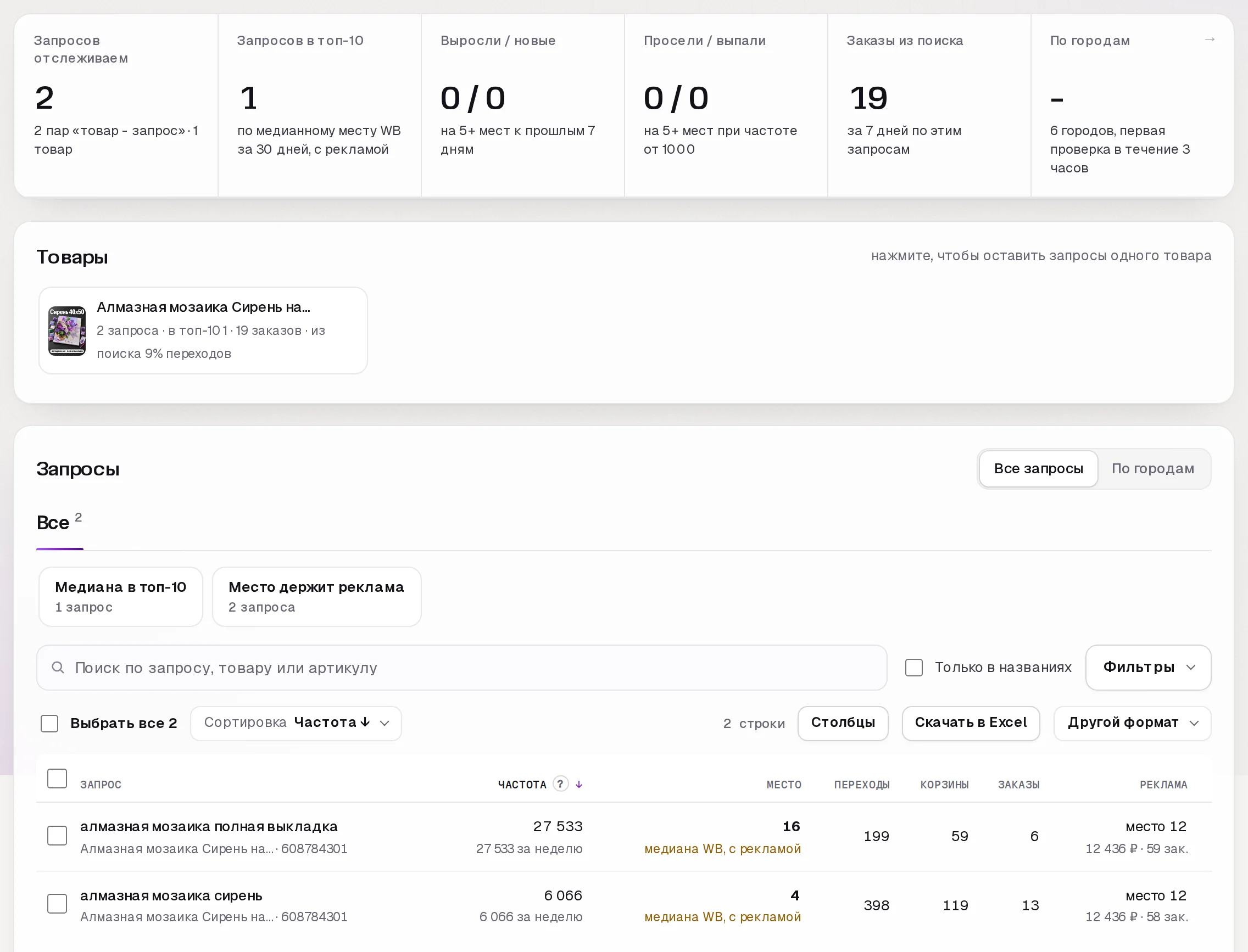The width and height of the screenshot is (1248, 952).
Task: Switch to Все запросы view
Action: tap(1038, 469)
